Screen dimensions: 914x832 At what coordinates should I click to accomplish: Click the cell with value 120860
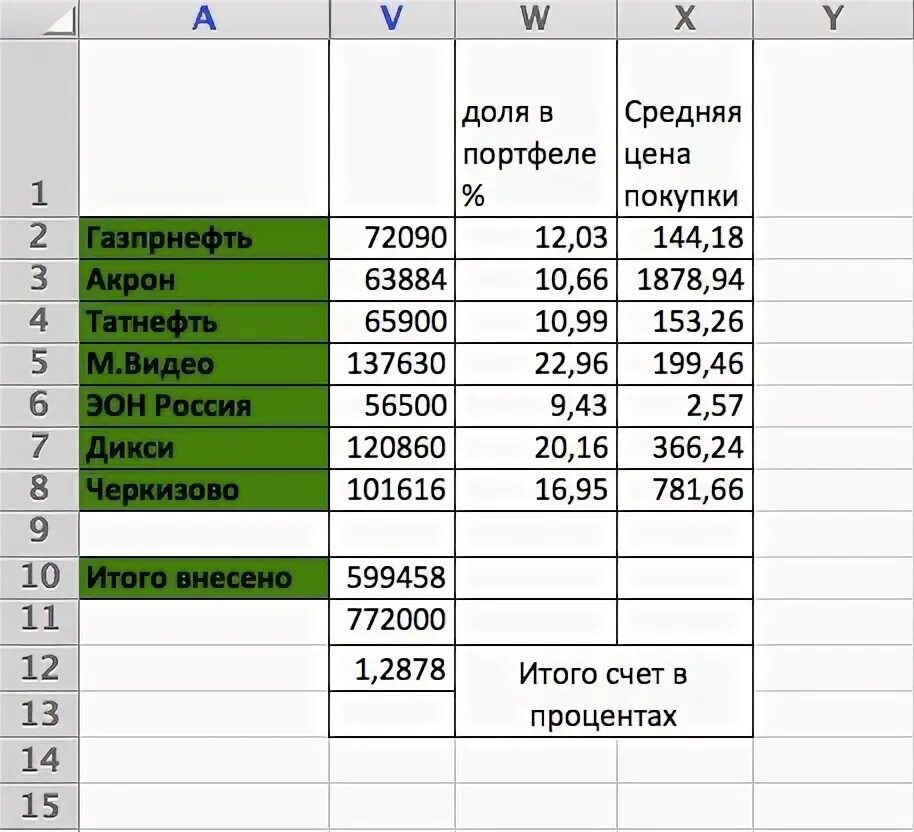(x=392, y=447)
